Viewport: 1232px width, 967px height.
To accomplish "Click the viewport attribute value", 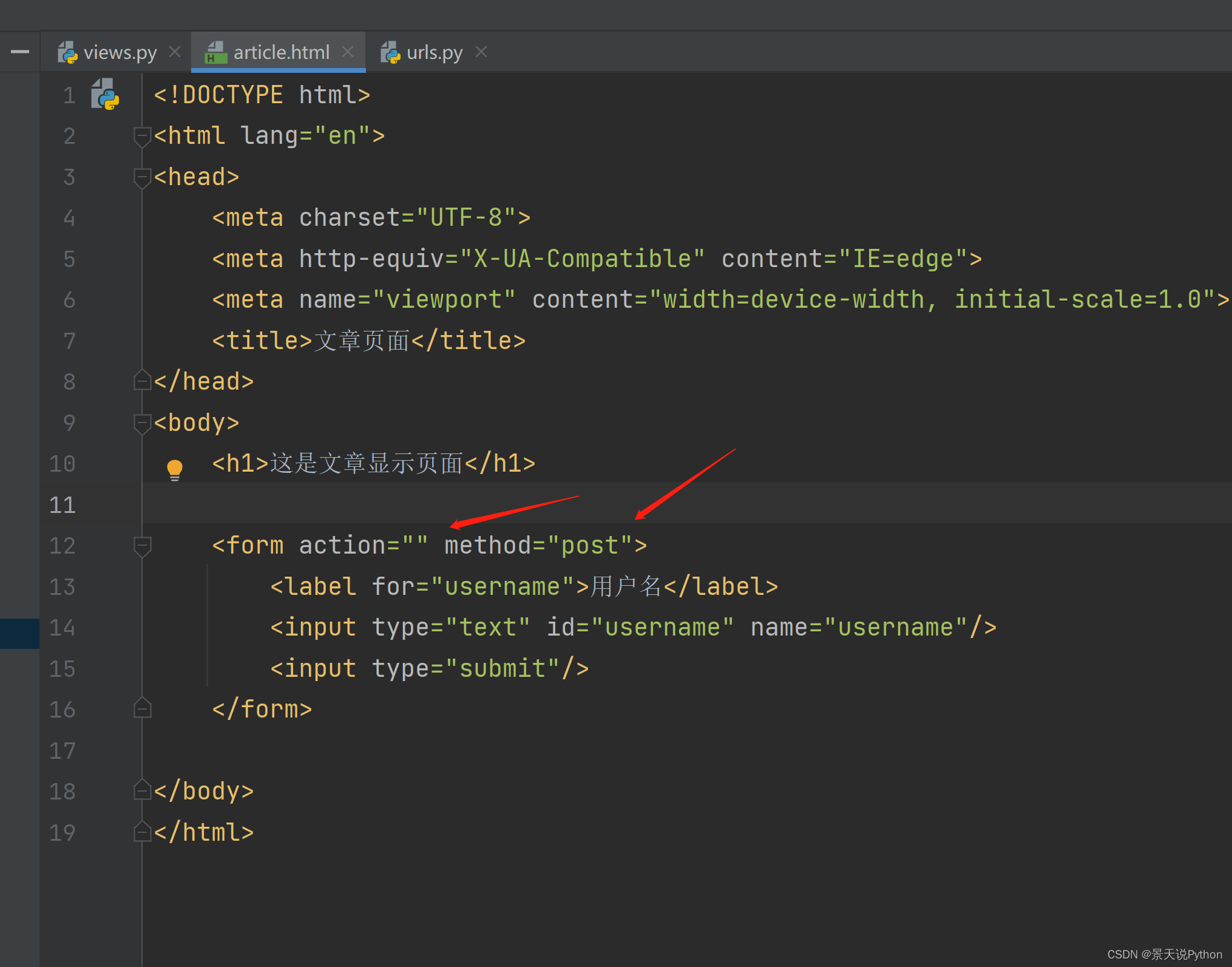I will coord(444,299).
